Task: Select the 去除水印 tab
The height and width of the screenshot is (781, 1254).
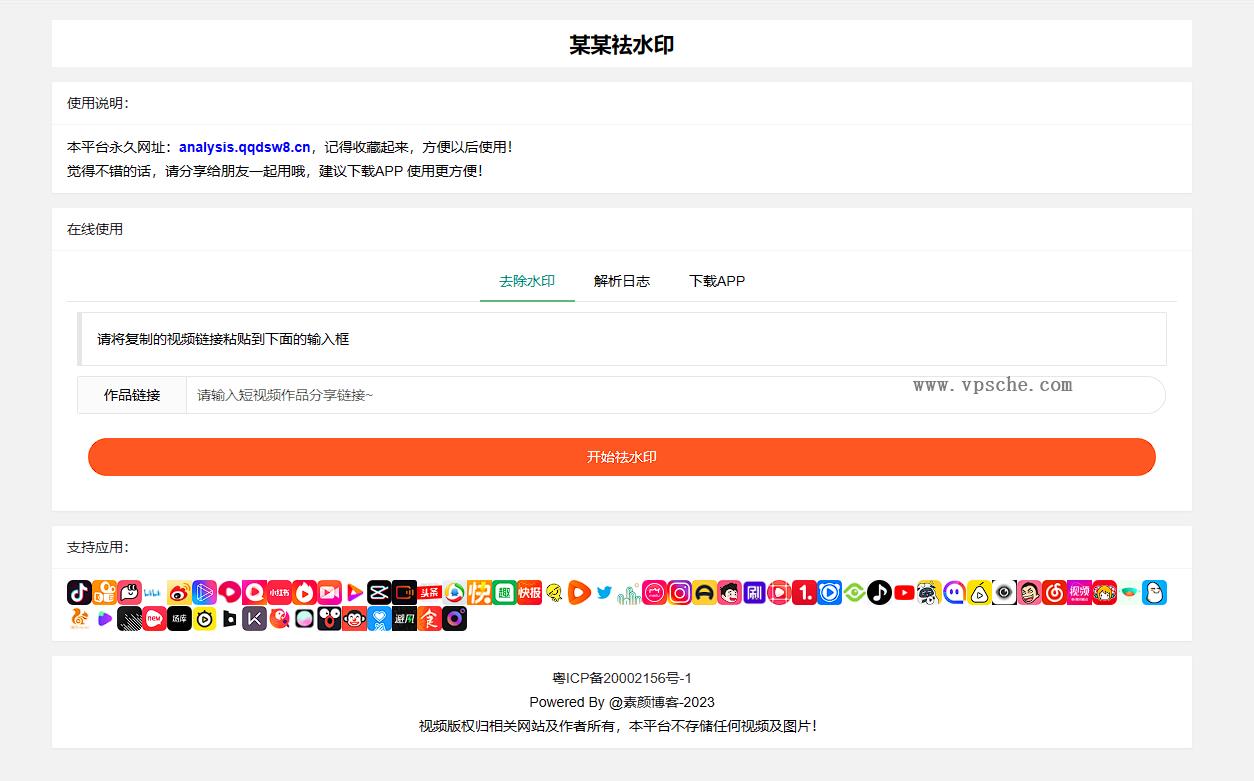Action: [x=527, y=281]
